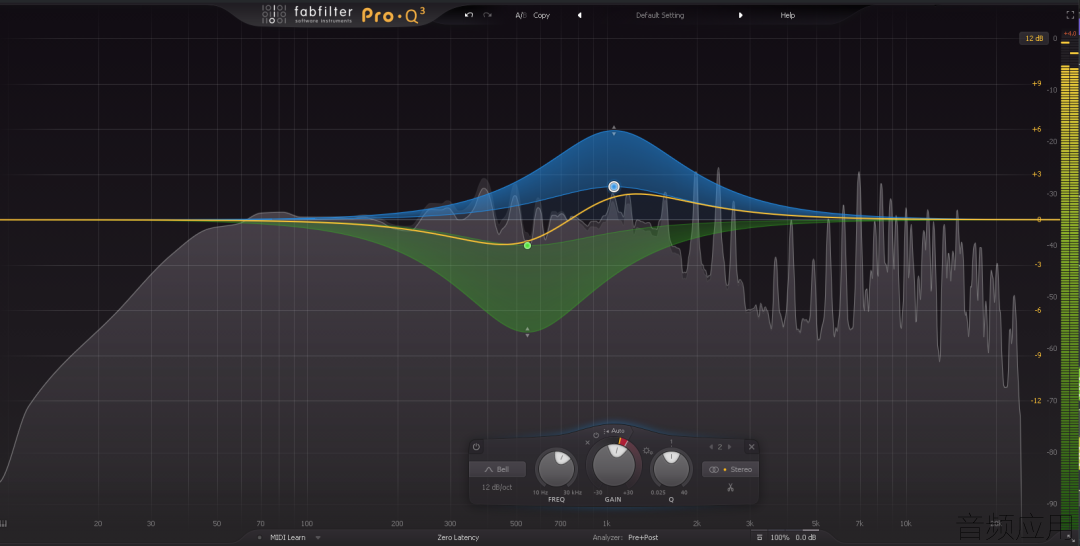Click the output options icon in bottom bar
Viewport: 1080px width, 546px height.
(x=760, y=538)
